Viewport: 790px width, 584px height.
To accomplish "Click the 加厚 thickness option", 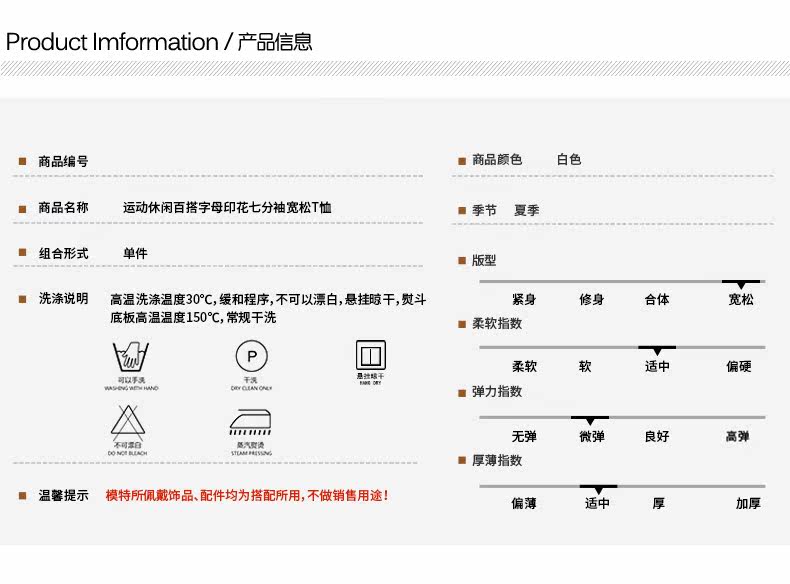I will [x=748, y=503].
